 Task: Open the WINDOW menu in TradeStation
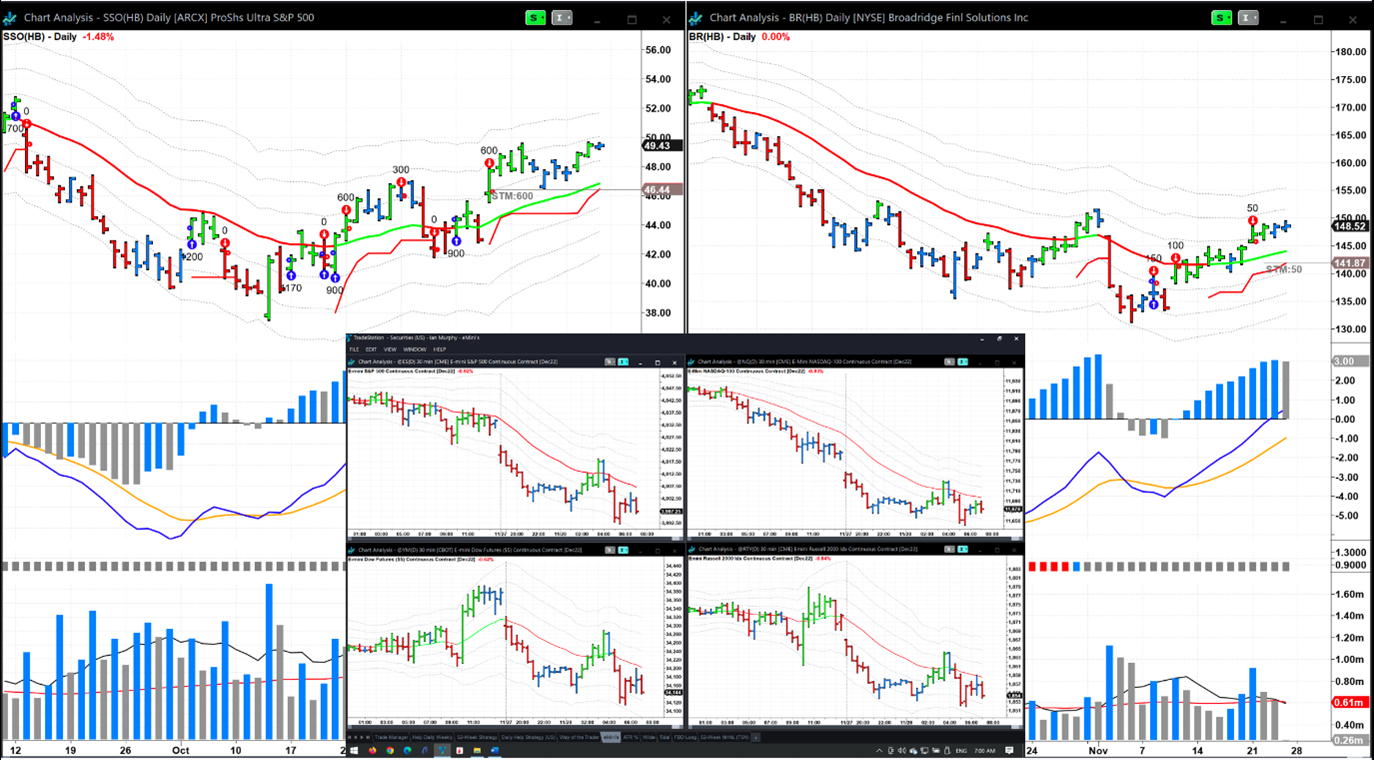(x=414, y=349)
